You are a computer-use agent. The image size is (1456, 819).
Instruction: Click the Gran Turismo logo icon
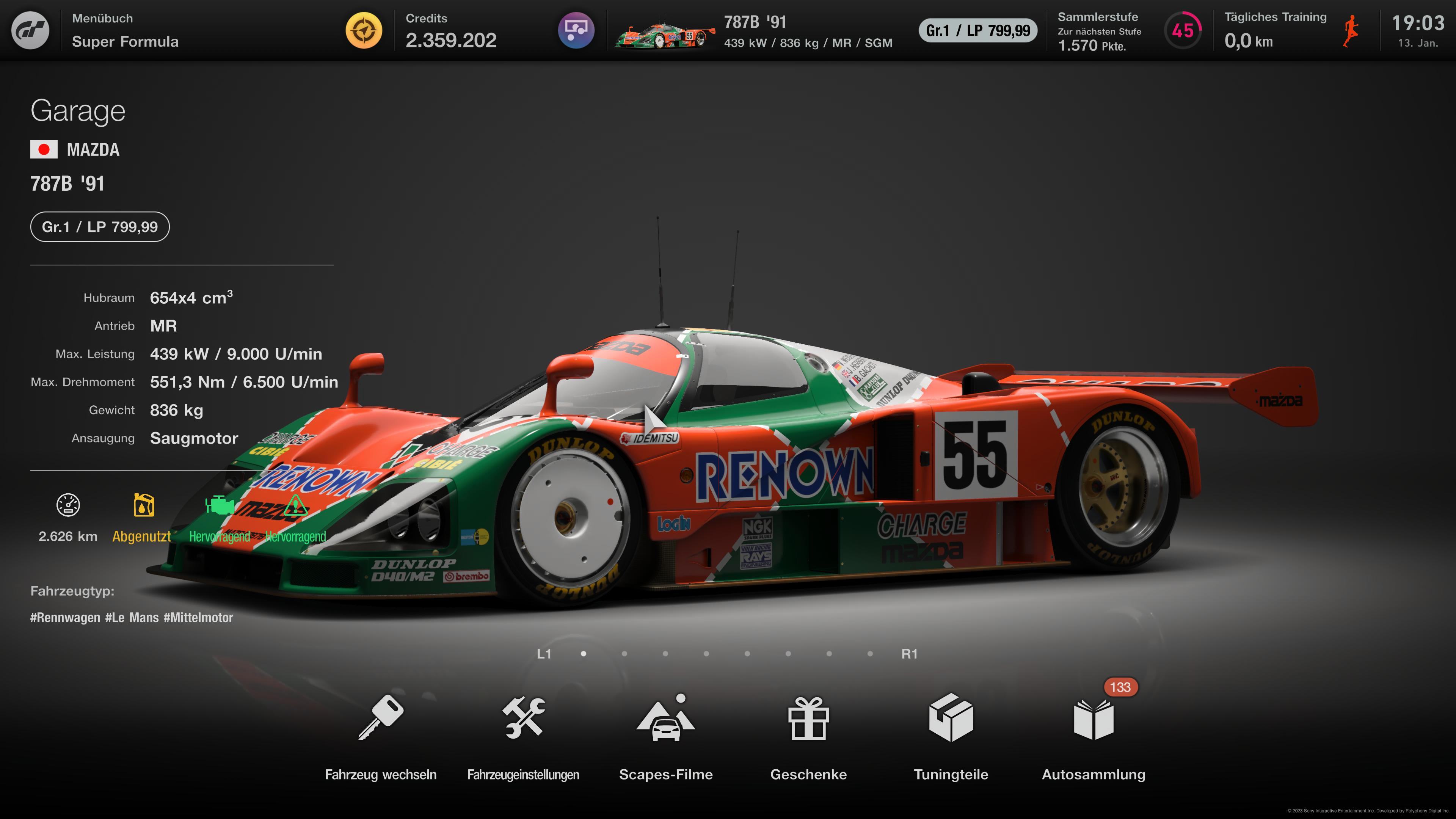click(30, 30)
